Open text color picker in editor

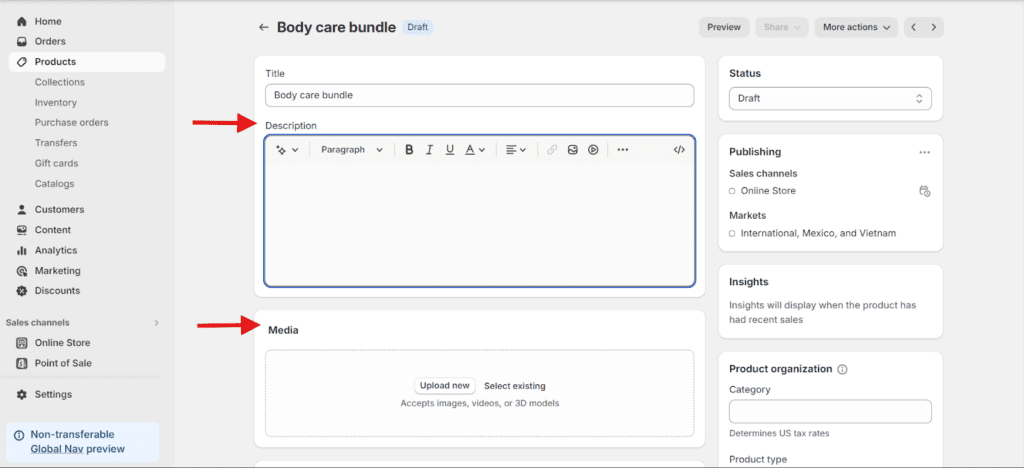click(475, 150)
